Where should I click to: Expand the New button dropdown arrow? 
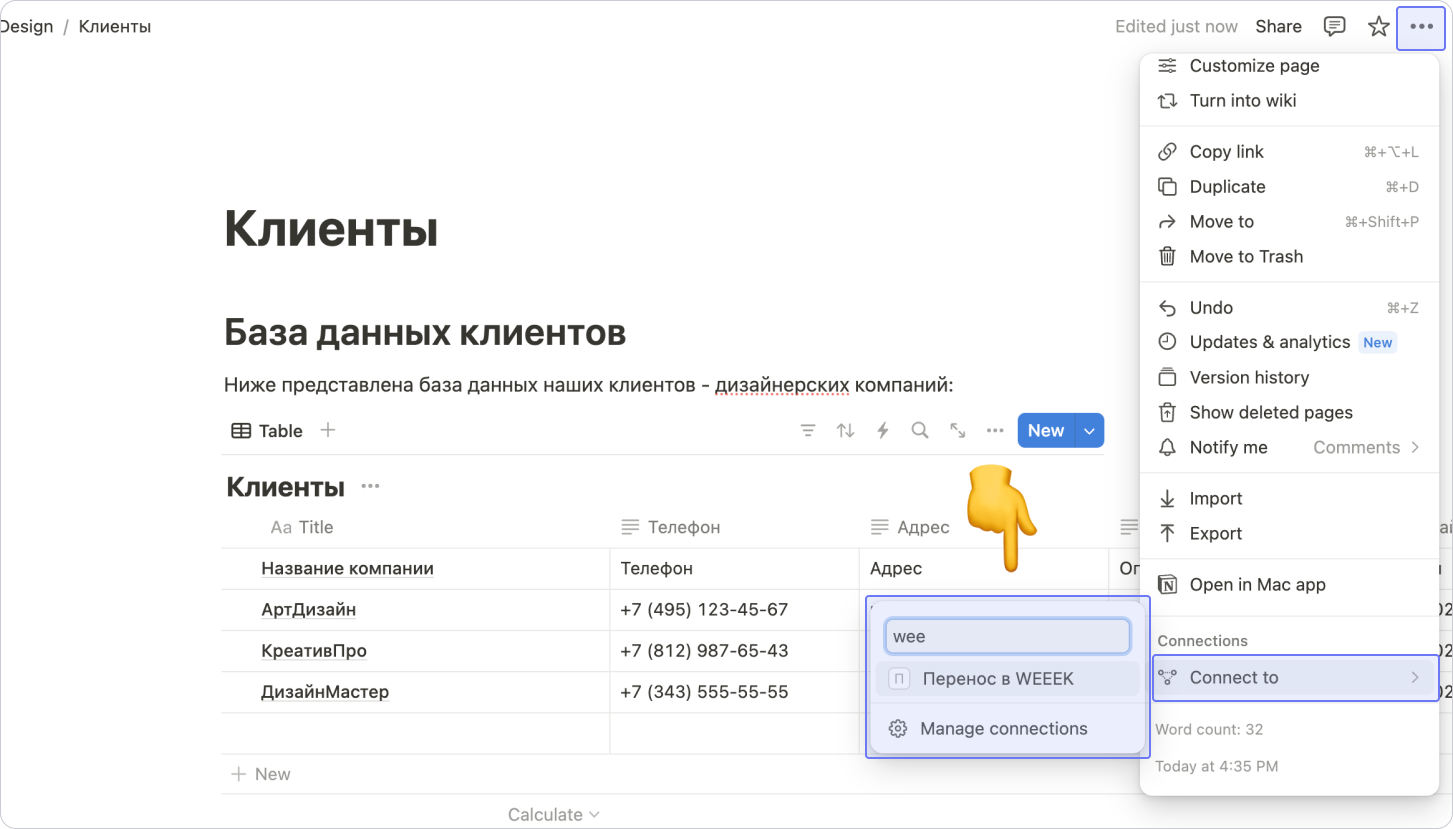(1089, 431)
